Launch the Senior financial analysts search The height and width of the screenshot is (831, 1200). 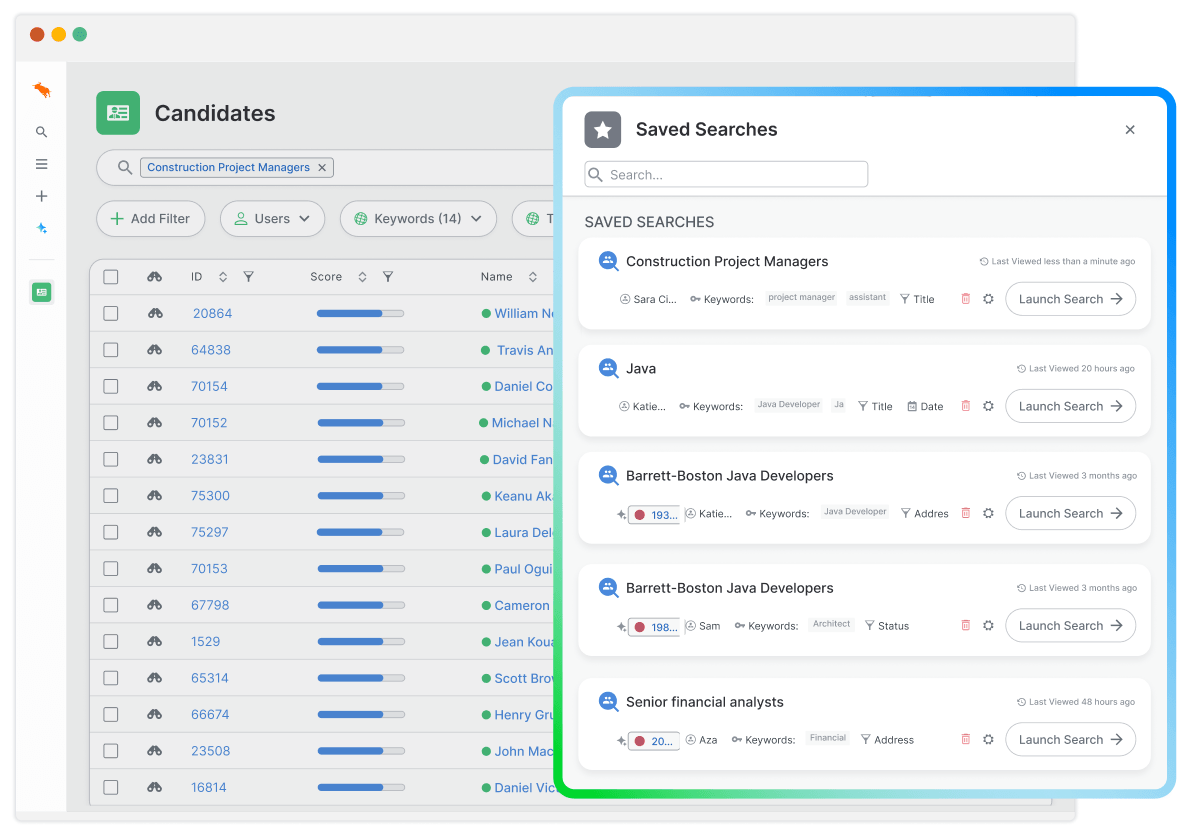pyautogui.click(x=1070, y=739)
